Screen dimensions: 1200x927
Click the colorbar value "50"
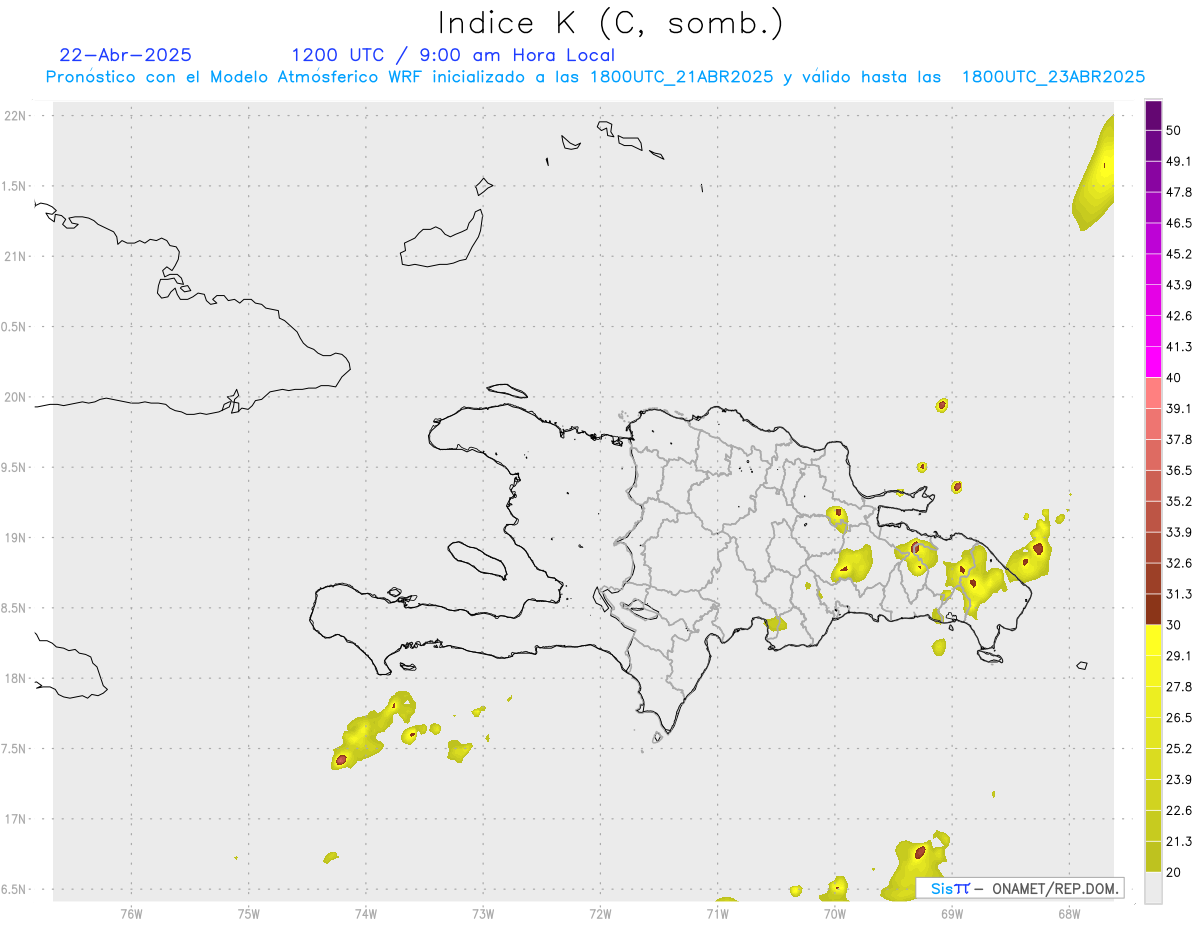(x=1174, y=130)
